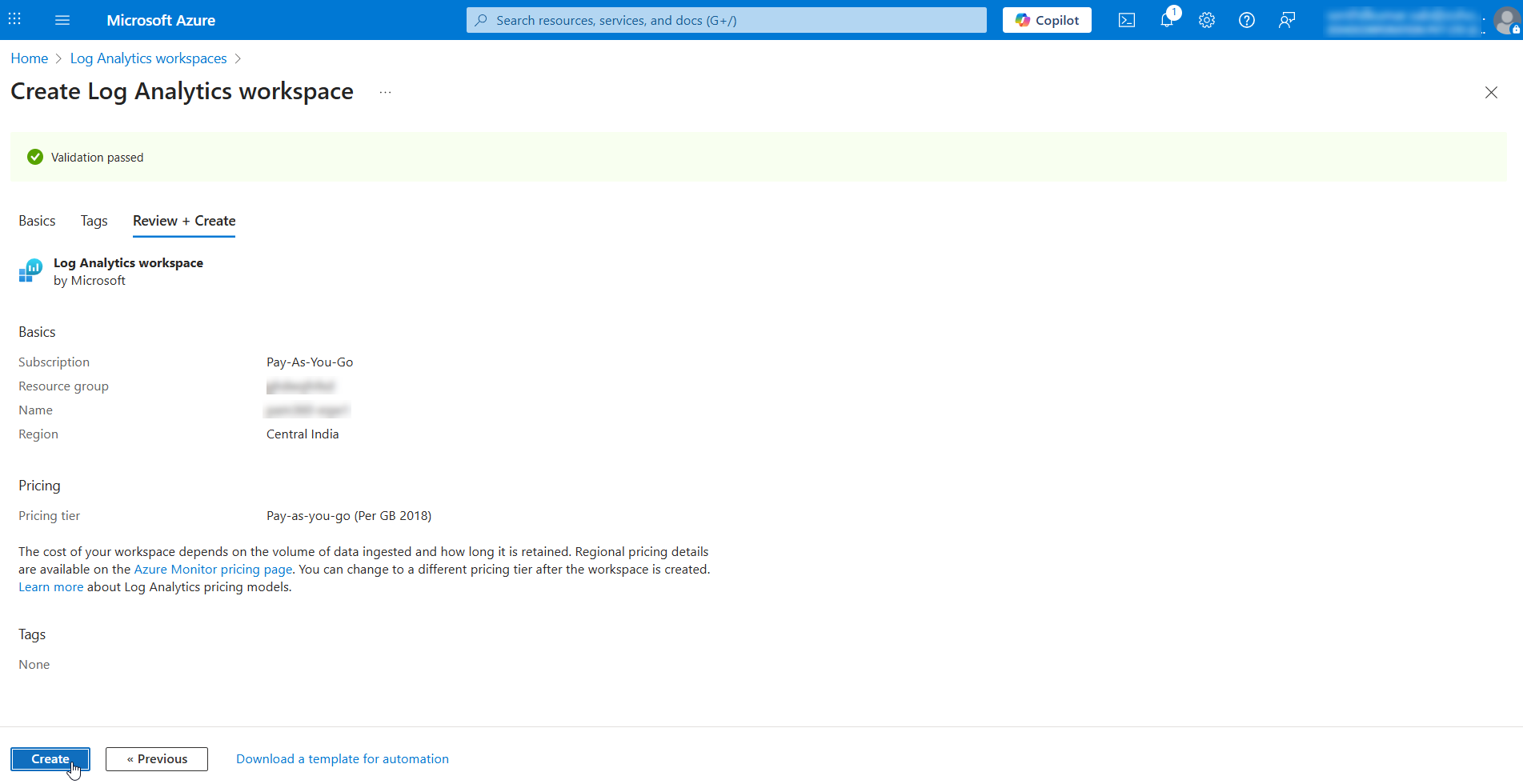Send feedback to Microsoft
1523x784 pixels.
1286,20
